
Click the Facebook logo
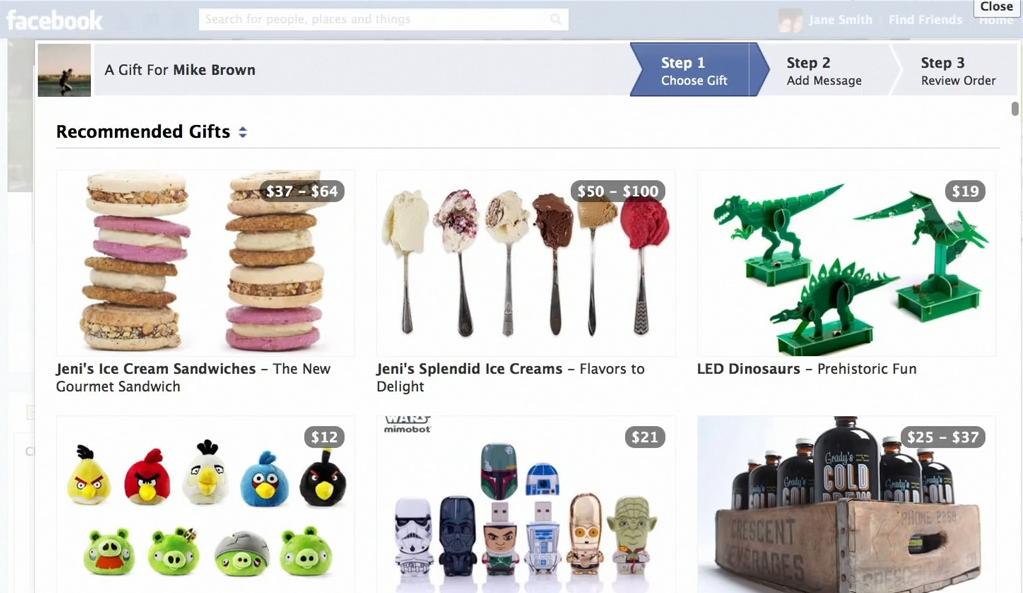click(x=54, y=20)
